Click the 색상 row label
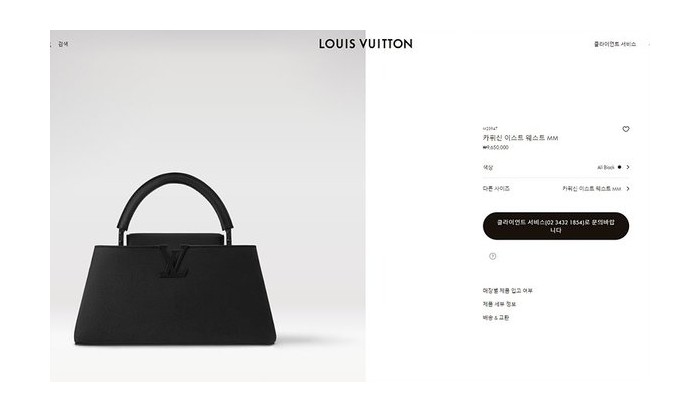 tap(488, 167)
